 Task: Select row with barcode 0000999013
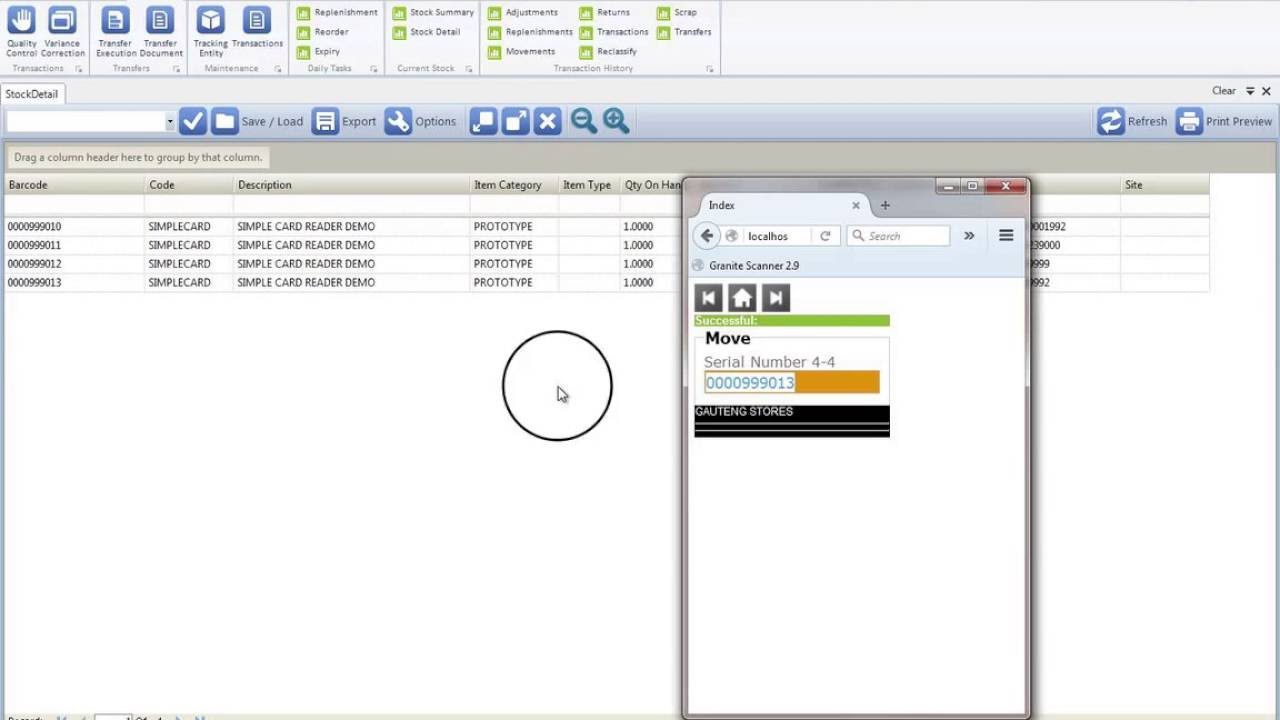(343, 283)
